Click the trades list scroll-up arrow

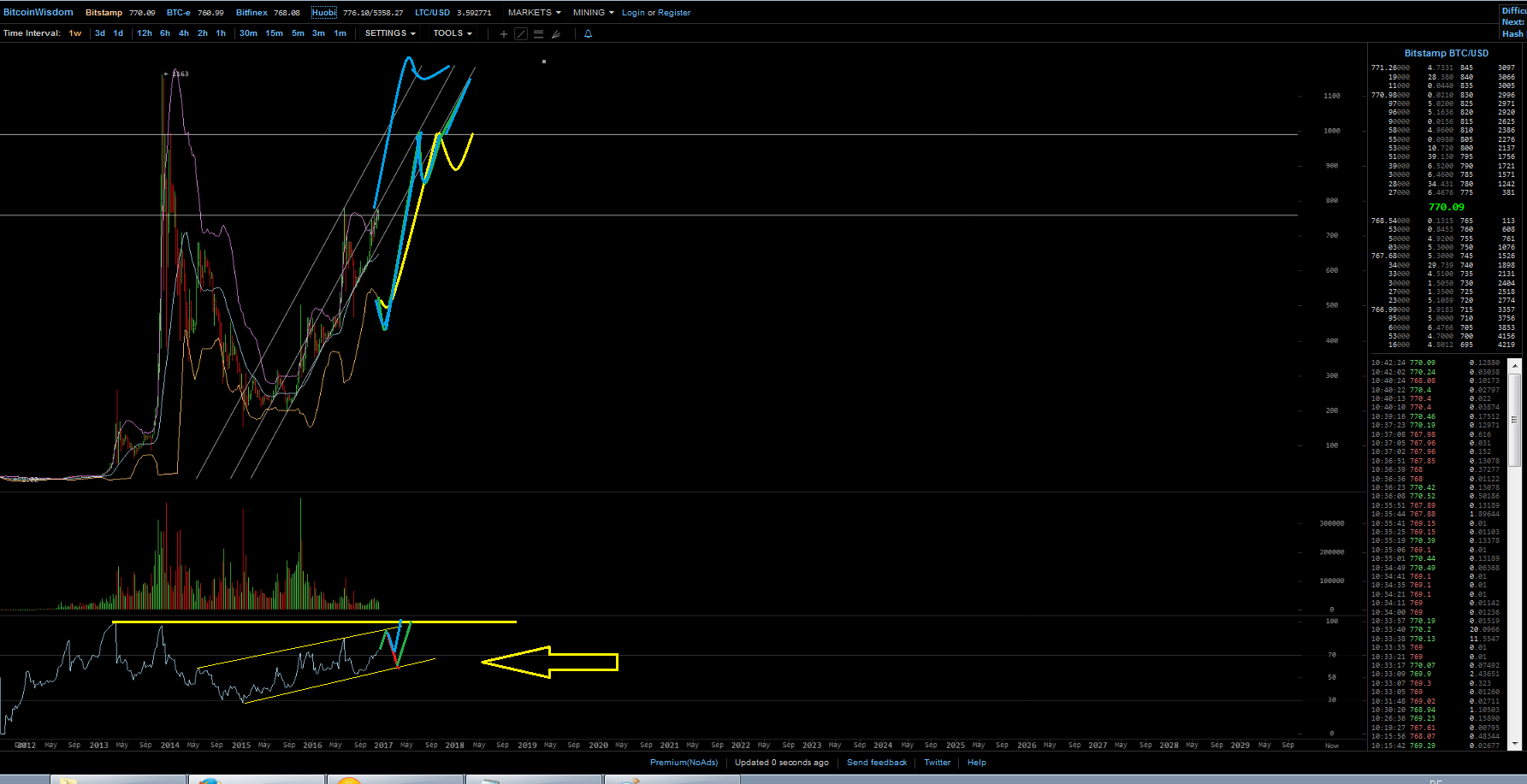click(1515, 366)
